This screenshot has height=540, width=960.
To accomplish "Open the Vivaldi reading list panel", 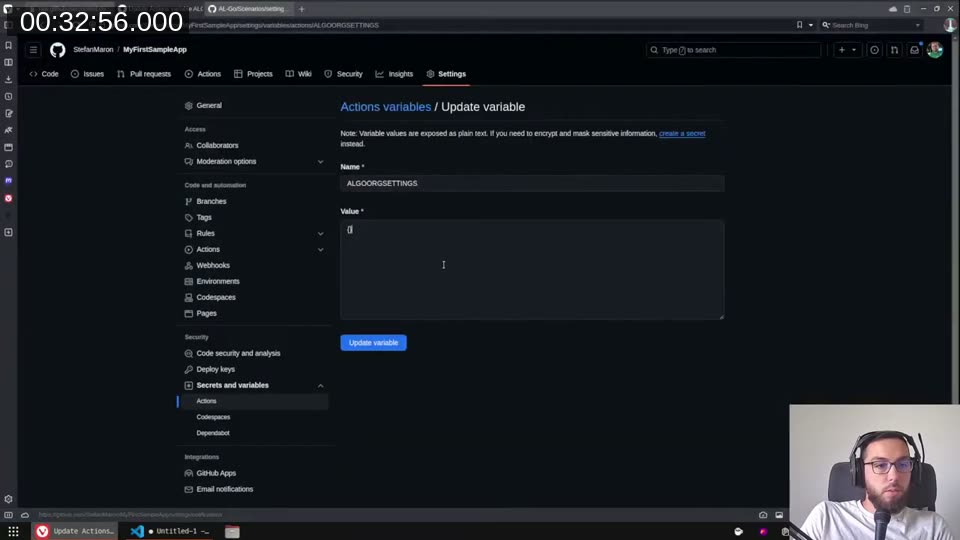I will point(9,62).
